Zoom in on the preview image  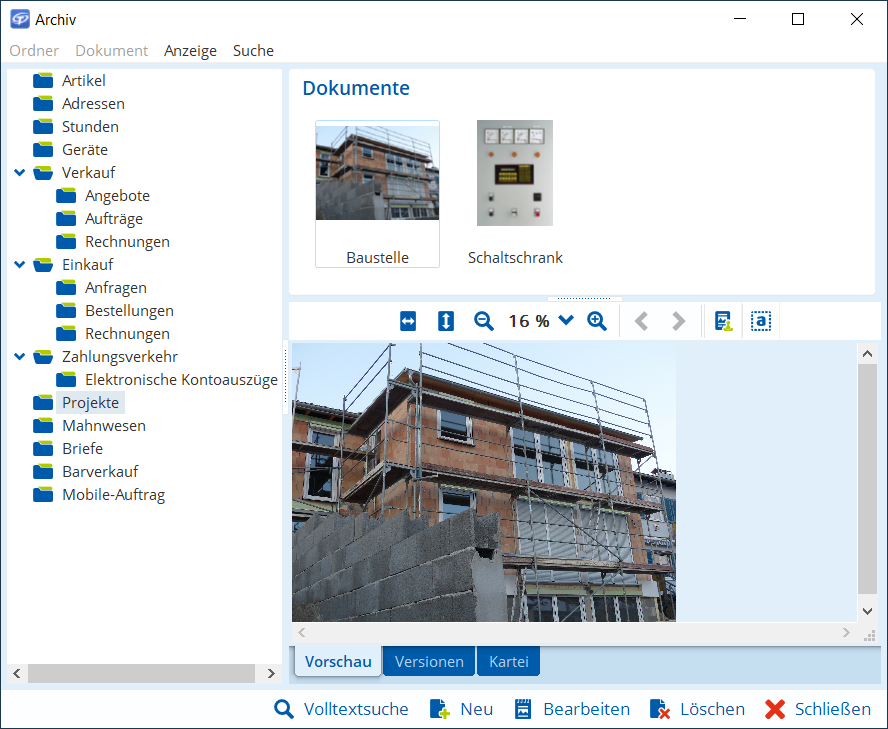click(597, 321)
